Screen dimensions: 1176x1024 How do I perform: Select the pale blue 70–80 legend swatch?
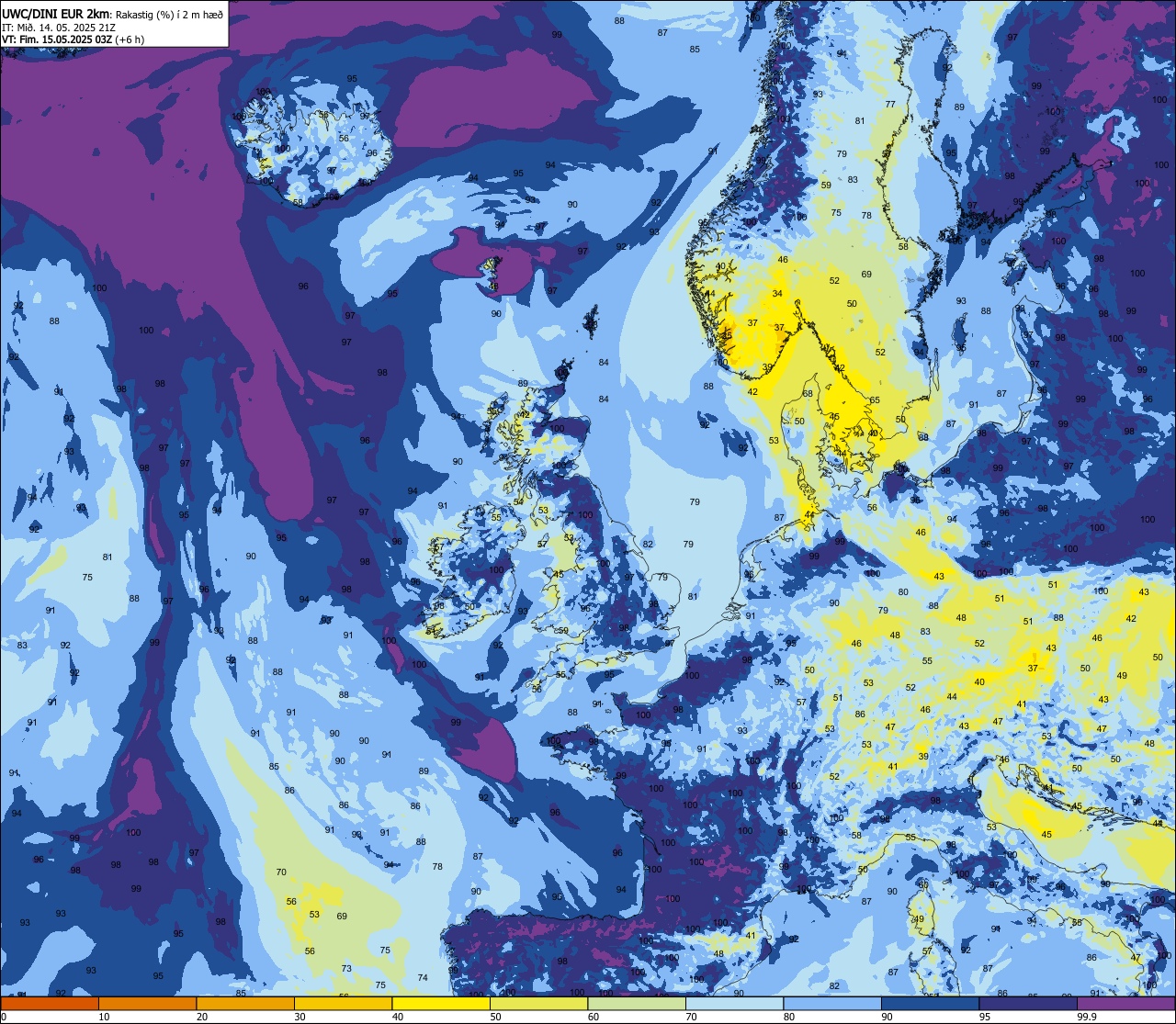pyautogui.click(x=734, y=1003)
